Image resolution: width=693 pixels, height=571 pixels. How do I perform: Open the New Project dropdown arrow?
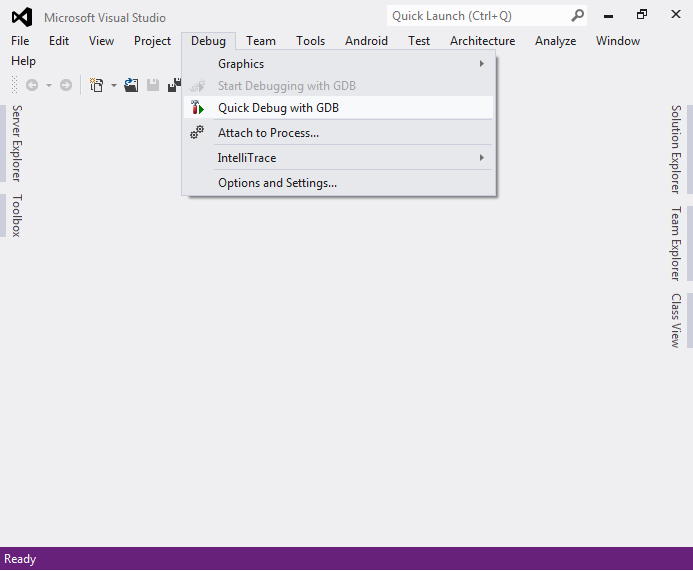114,85
